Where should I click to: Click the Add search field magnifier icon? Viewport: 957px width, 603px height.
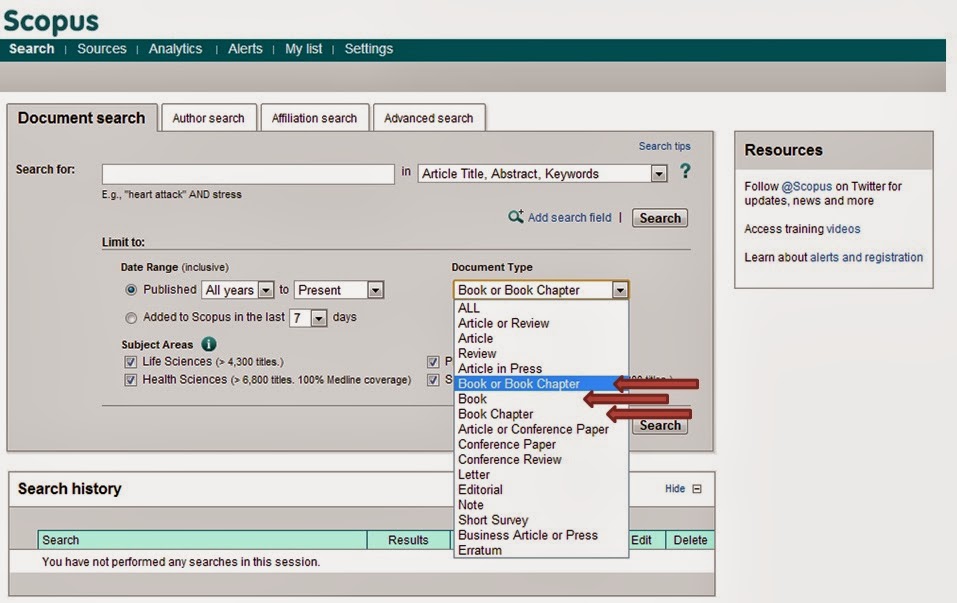[x=516, y=217]
